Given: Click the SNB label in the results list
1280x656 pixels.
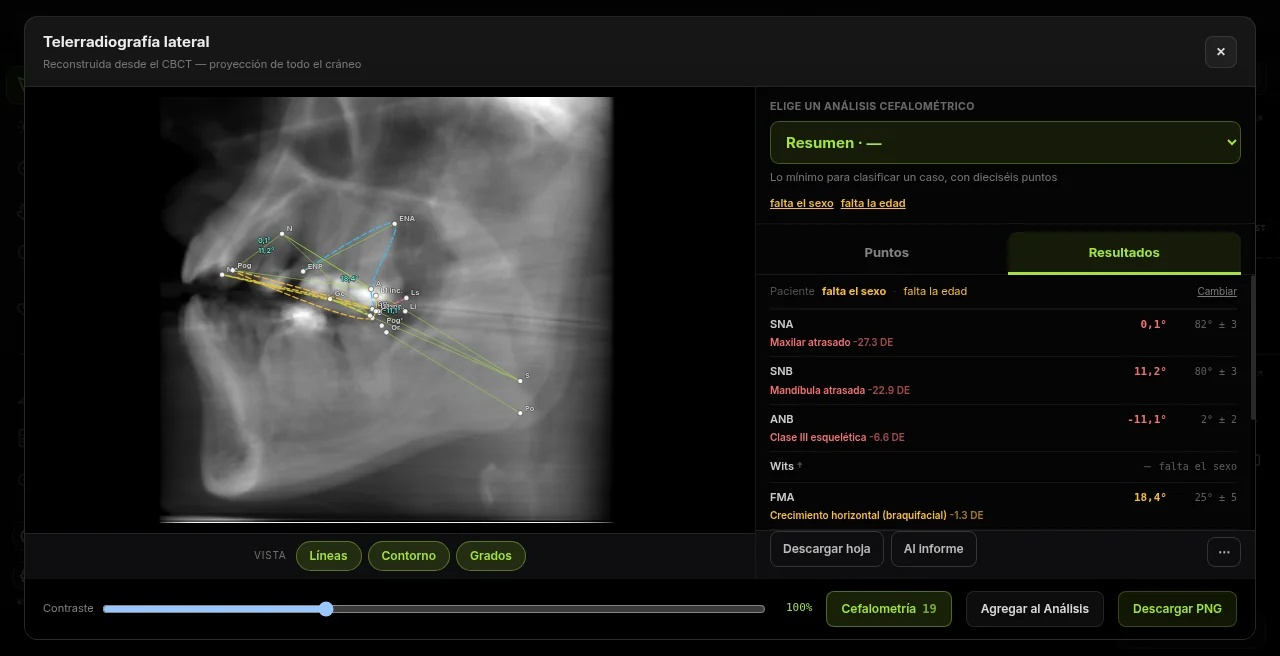Looking at the screenshot, I should [781, 372].
